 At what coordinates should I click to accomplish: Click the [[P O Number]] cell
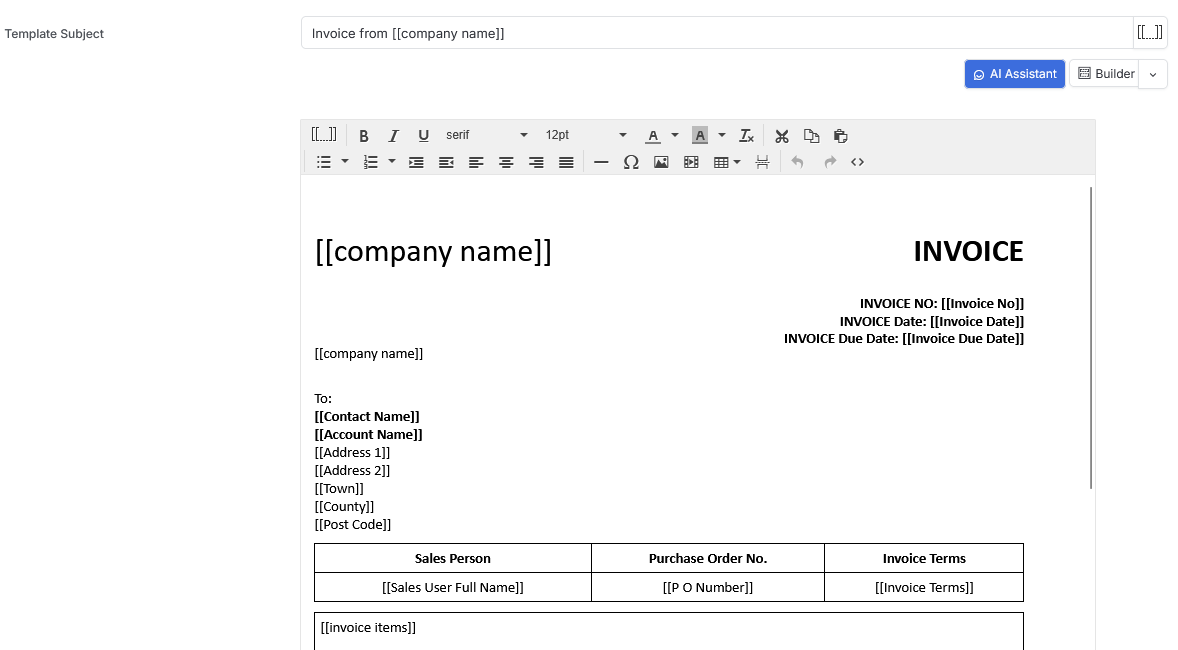point(708,588)
